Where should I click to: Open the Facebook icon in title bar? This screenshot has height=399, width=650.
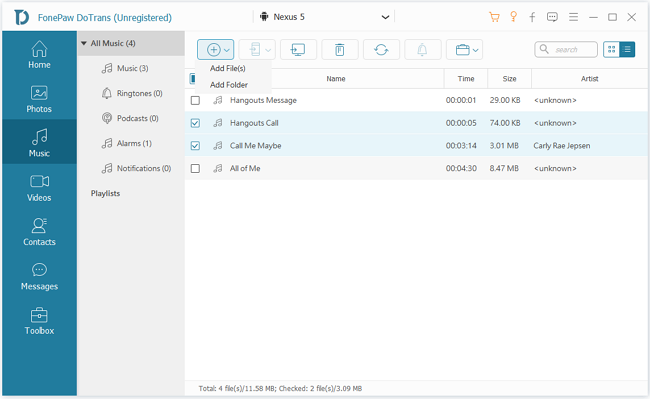point(532,17)
